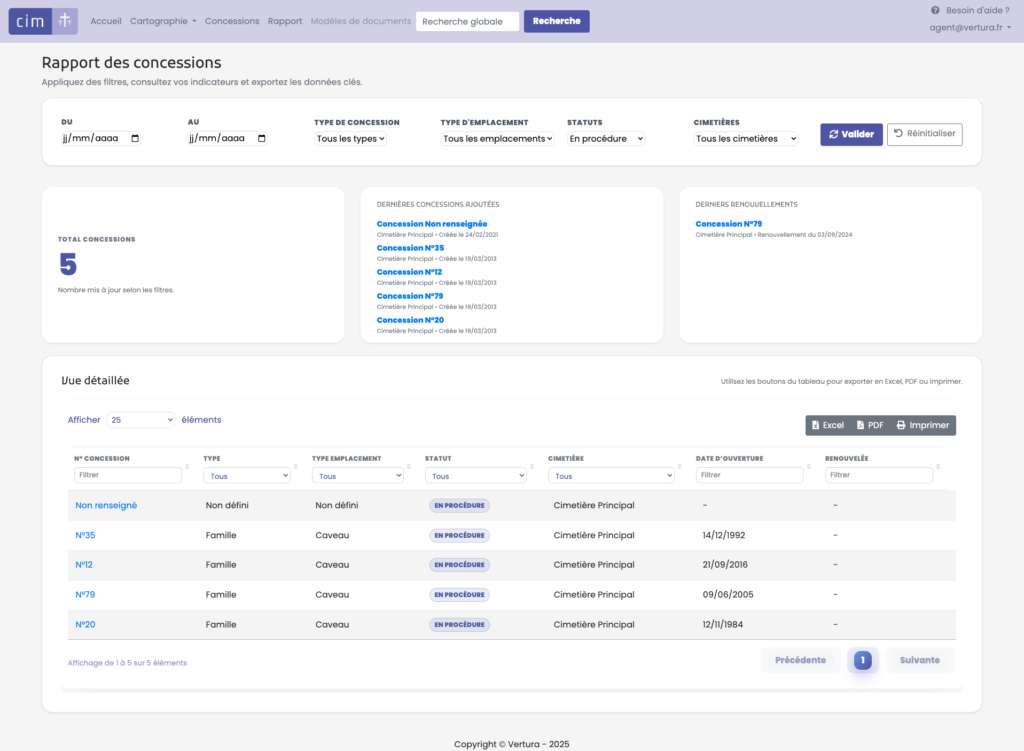Open the Statuts filter dropdown
1024x751 pixels.
pos(606,139)
